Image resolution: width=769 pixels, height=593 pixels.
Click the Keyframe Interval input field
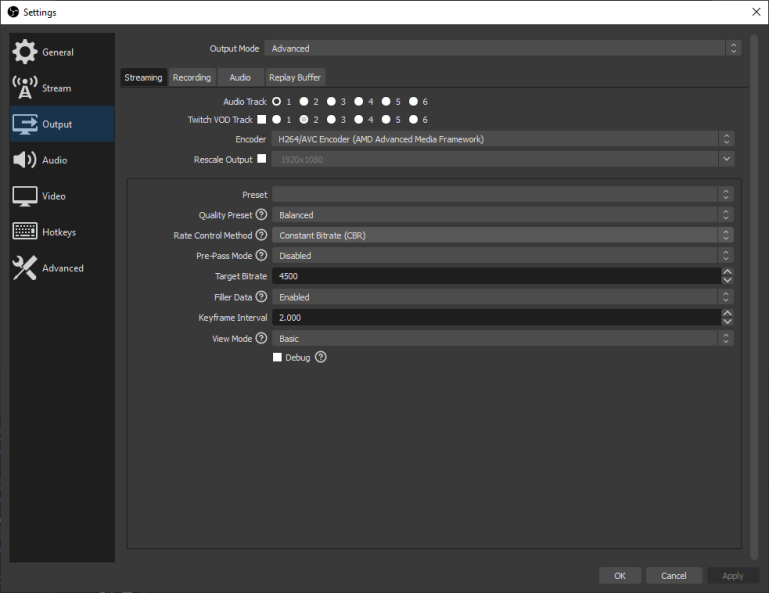point(495,317)
